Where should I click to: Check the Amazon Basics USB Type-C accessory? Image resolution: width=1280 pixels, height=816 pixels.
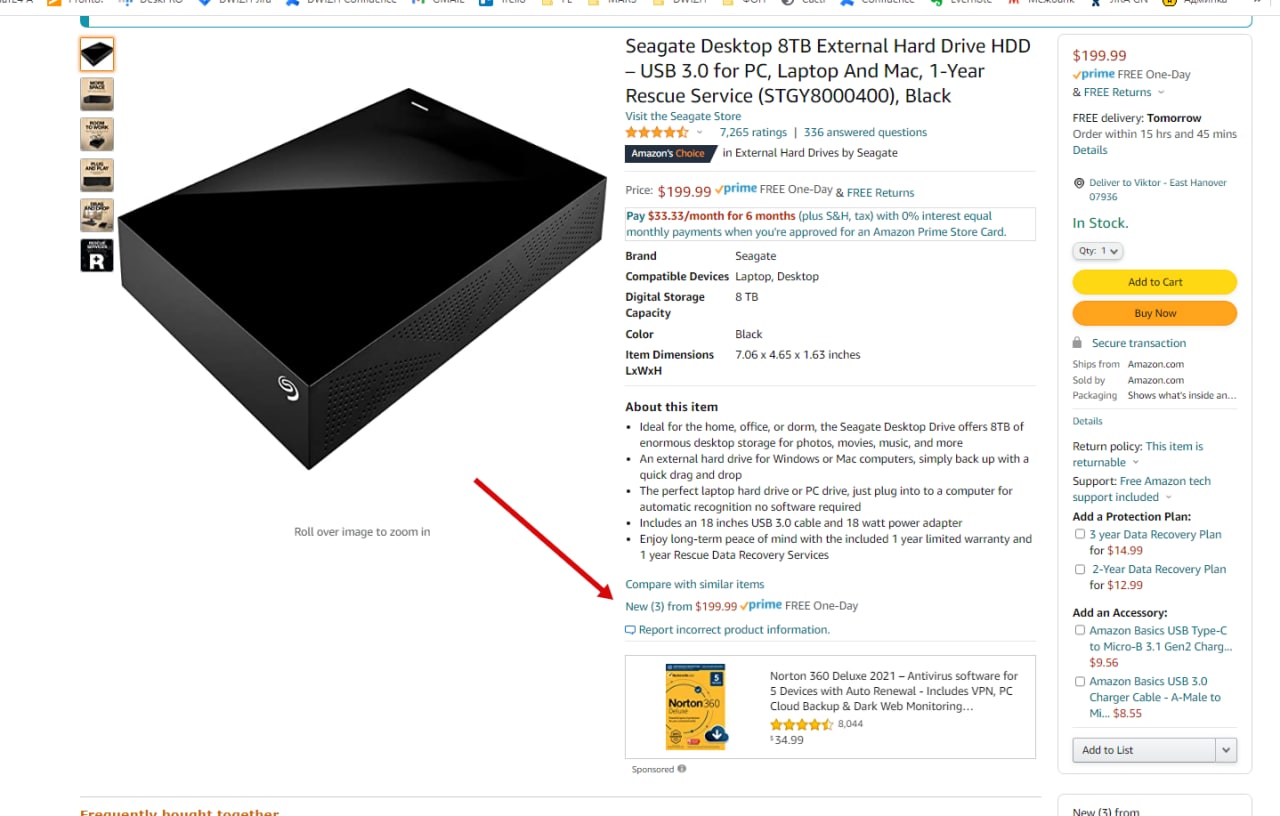(x=1080, y=630)
